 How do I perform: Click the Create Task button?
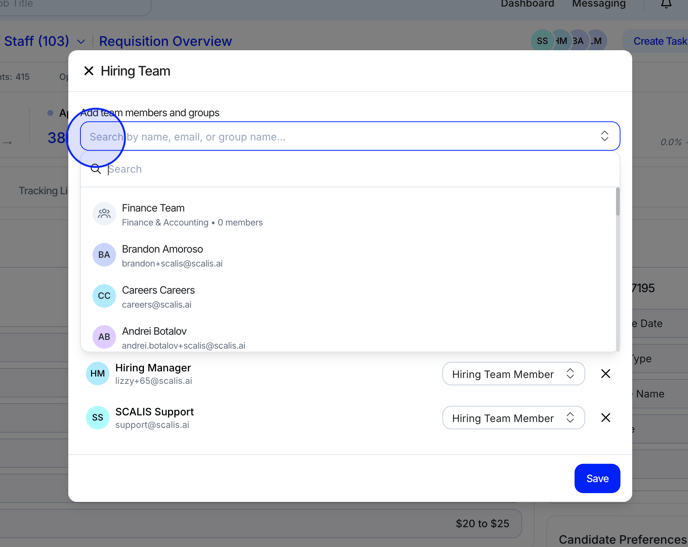[x=659, y=41]
